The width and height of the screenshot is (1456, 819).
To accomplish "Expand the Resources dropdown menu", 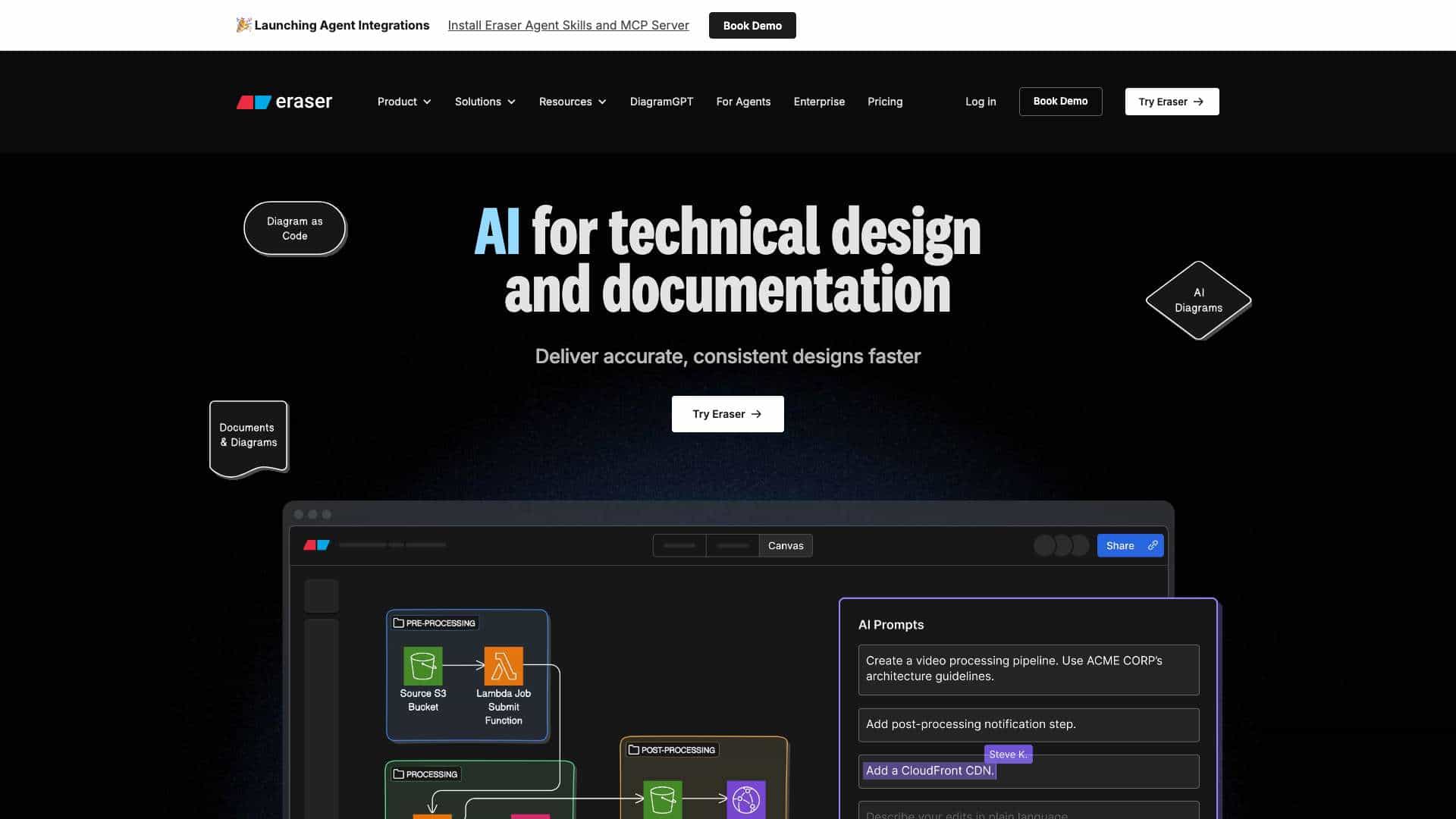I will (x=573, y=102).
